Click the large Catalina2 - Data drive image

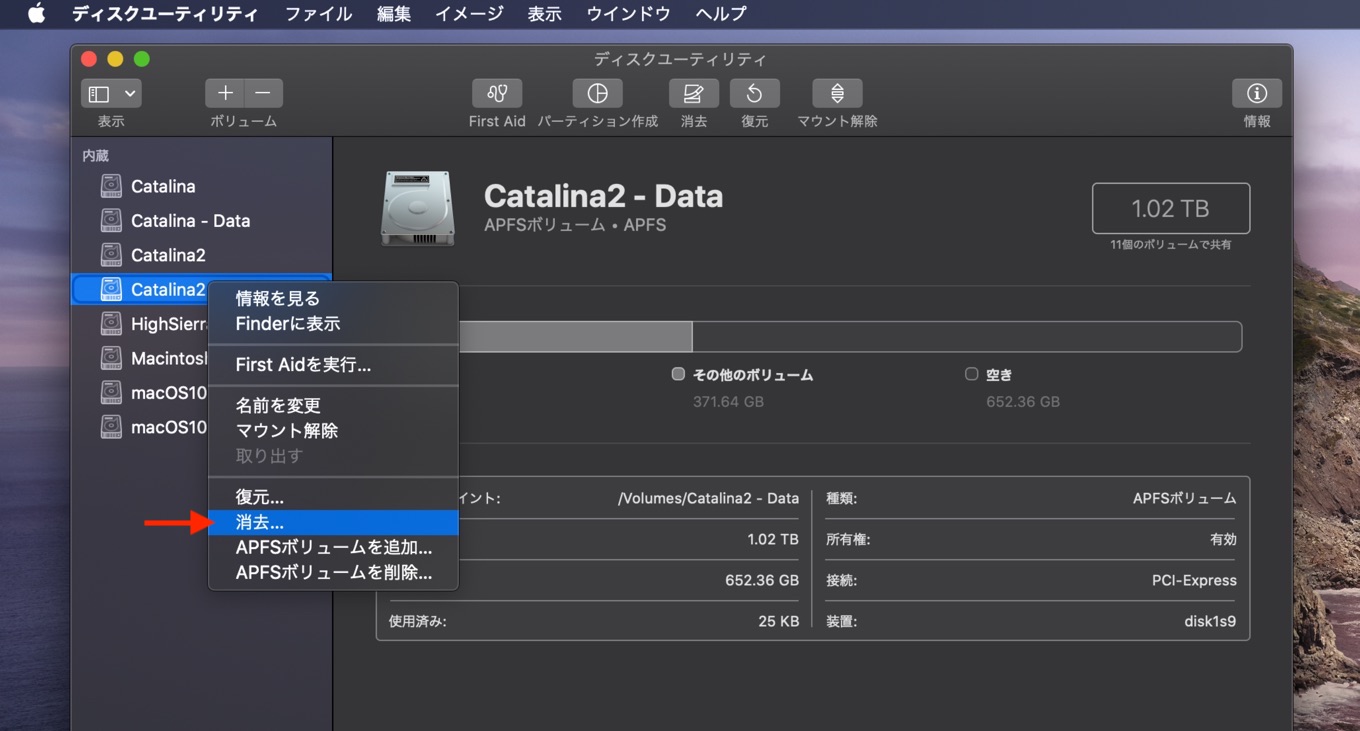pos(418,209)
